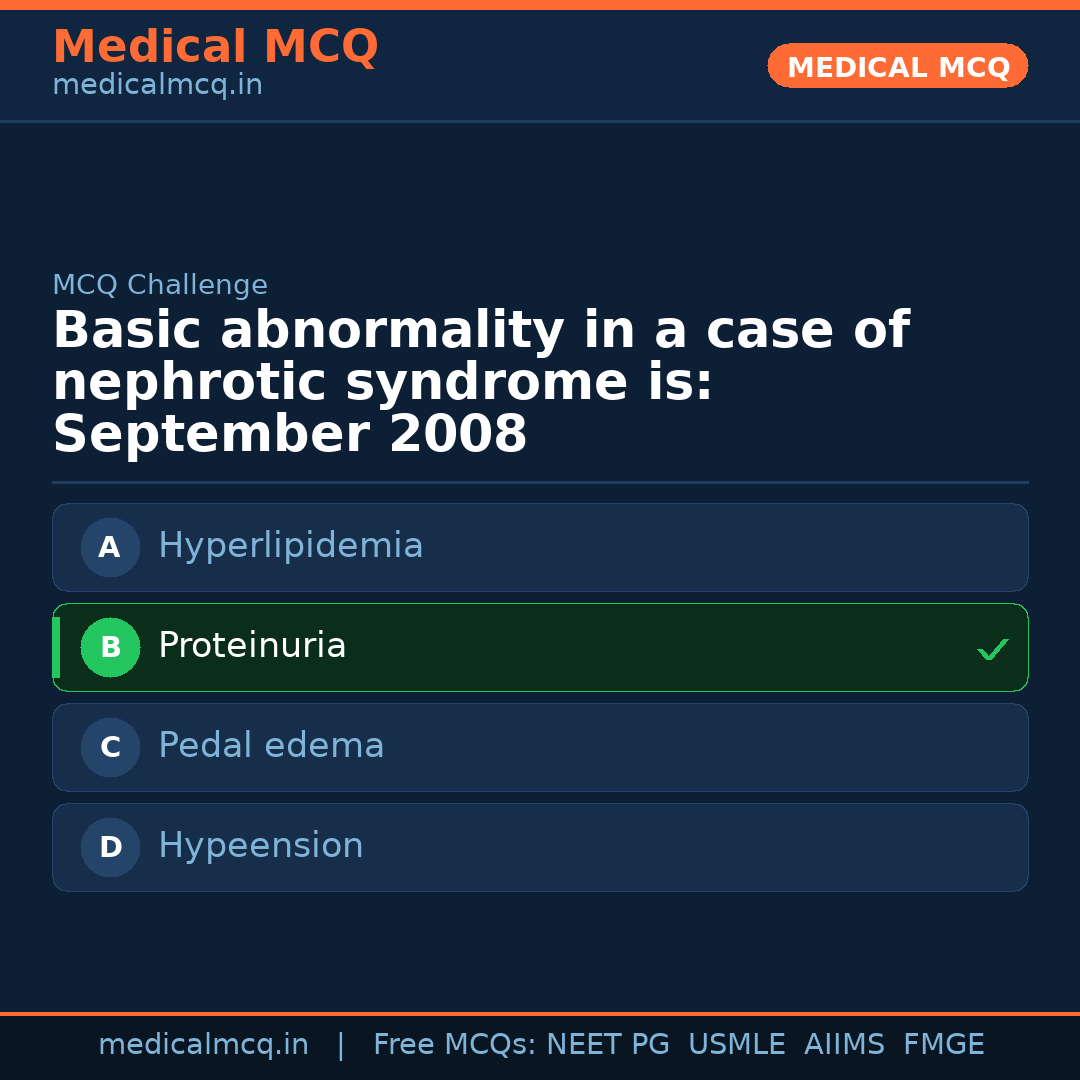The image size is (1080, 1080).
Task: Click FMGE in the footer
Action: (944, 1045)
